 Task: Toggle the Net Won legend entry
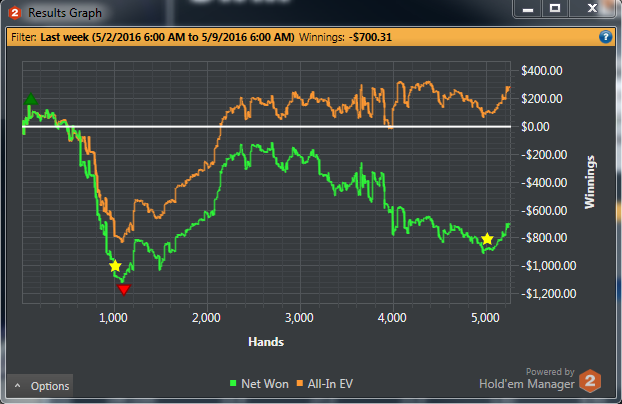pos(259,384)
